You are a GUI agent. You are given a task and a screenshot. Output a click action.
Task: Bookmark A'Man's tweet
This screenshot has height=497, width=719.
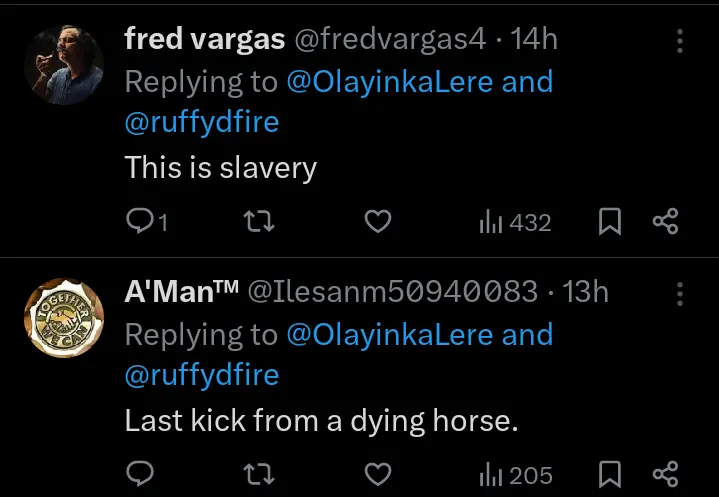[x=607, y=473]
